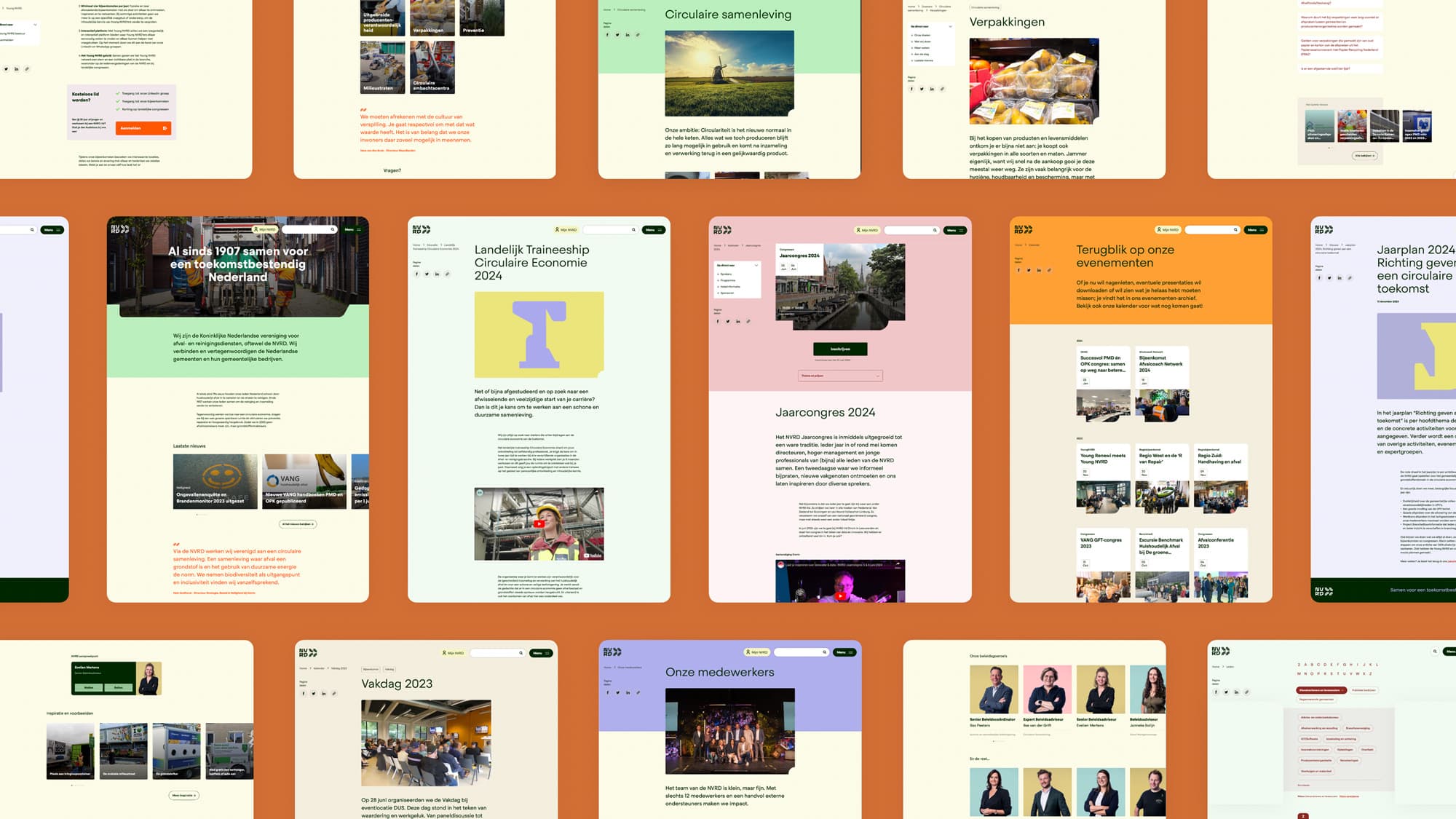This screenshot has height=819, width=1456.
Task: Click Twitter icon on Onze medewerkers page
Action: click(x=618, y=693)
